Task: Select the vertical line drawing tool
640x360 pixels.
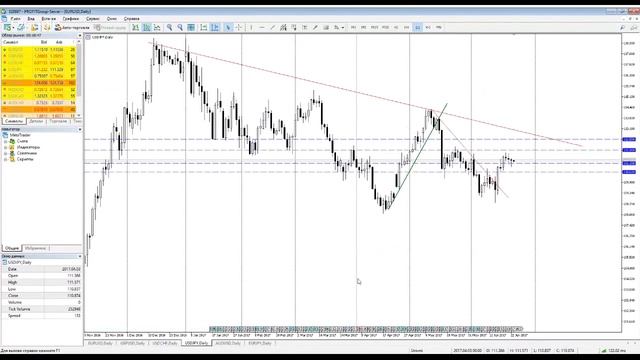Action: pyautogui.click(x=251, y=27)
